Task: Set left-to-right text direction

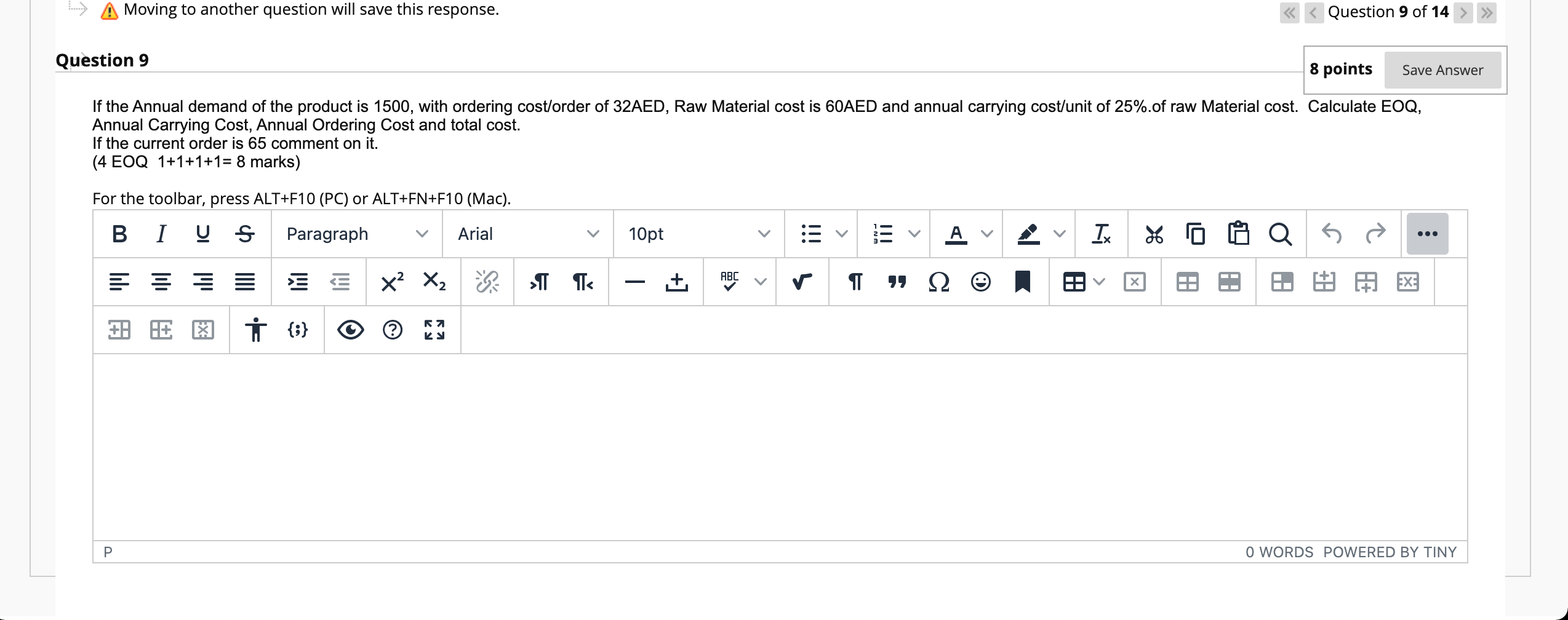Action: point(539,282)
